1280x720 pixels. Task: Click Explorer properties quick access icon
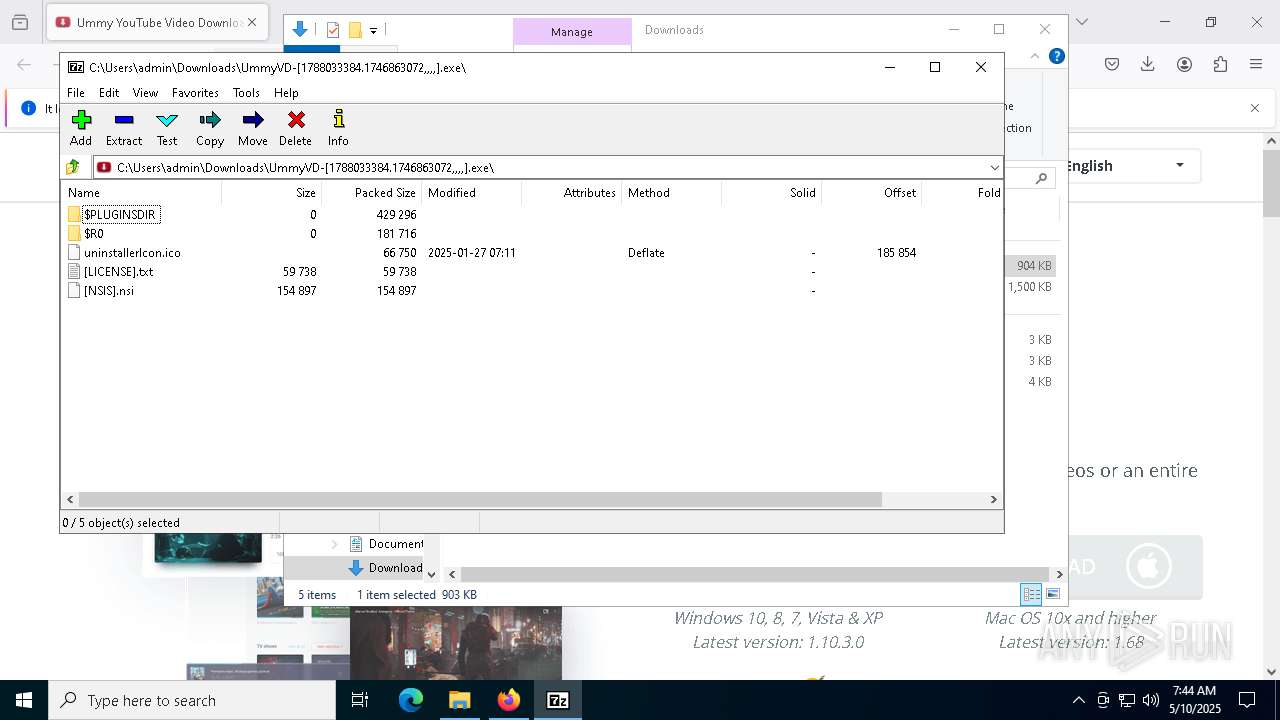333,30
